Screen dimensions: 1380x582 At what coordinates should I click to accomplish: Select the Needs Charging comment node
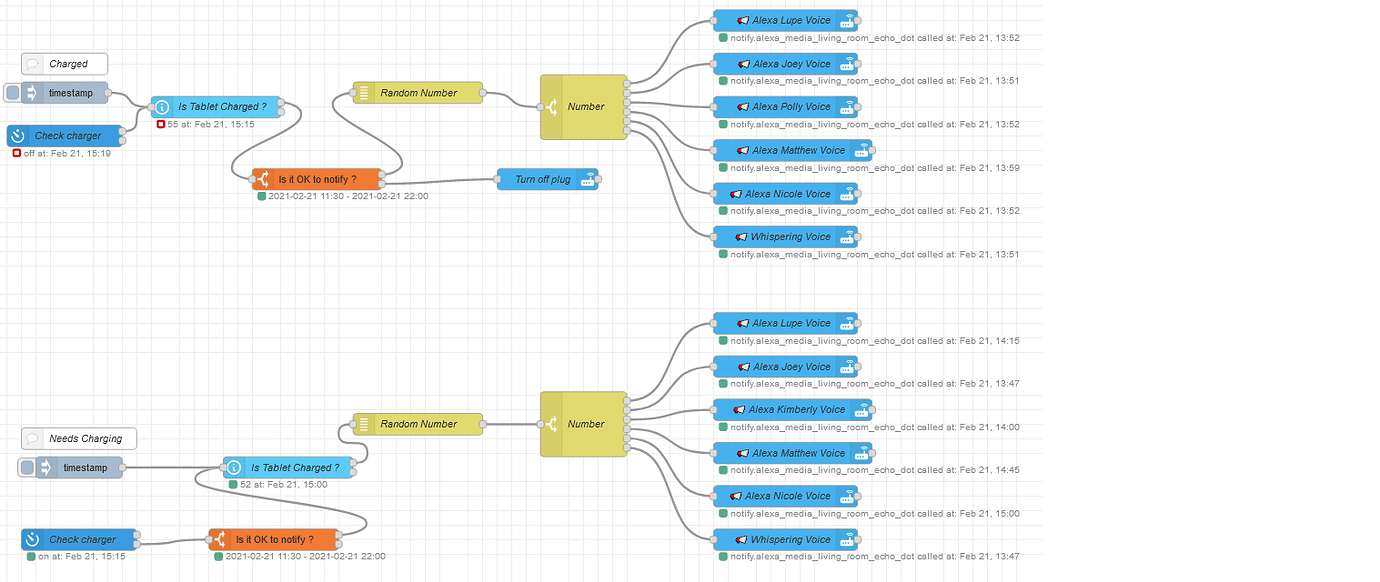click(78, 438)
